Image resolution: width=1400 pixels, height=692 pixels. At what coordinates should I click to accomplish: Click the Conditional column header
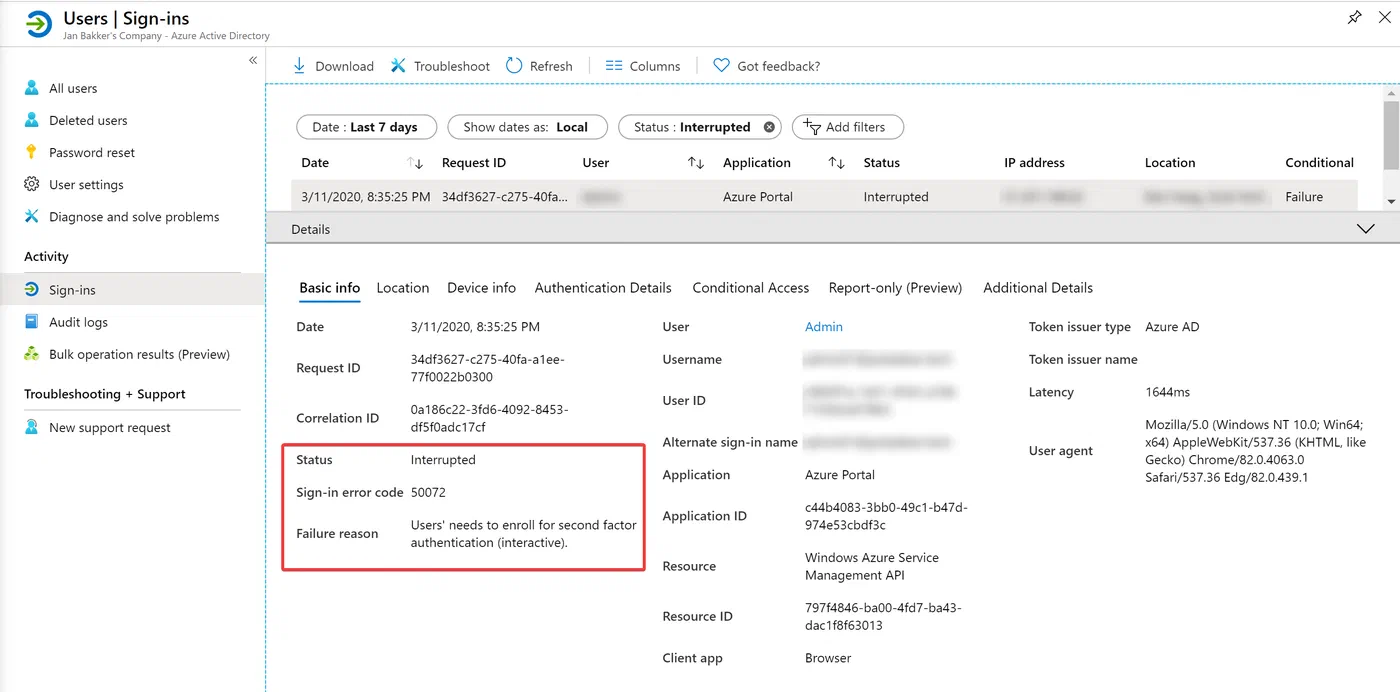(x=1319, y=163)
